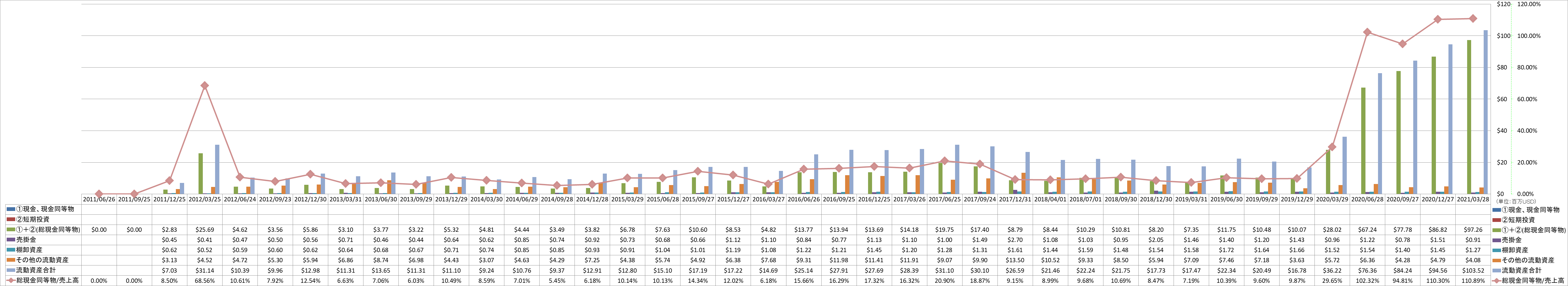Click the $2.70 table cell
Viewport: 1568px width, 286px height.
click(1015, 240)
